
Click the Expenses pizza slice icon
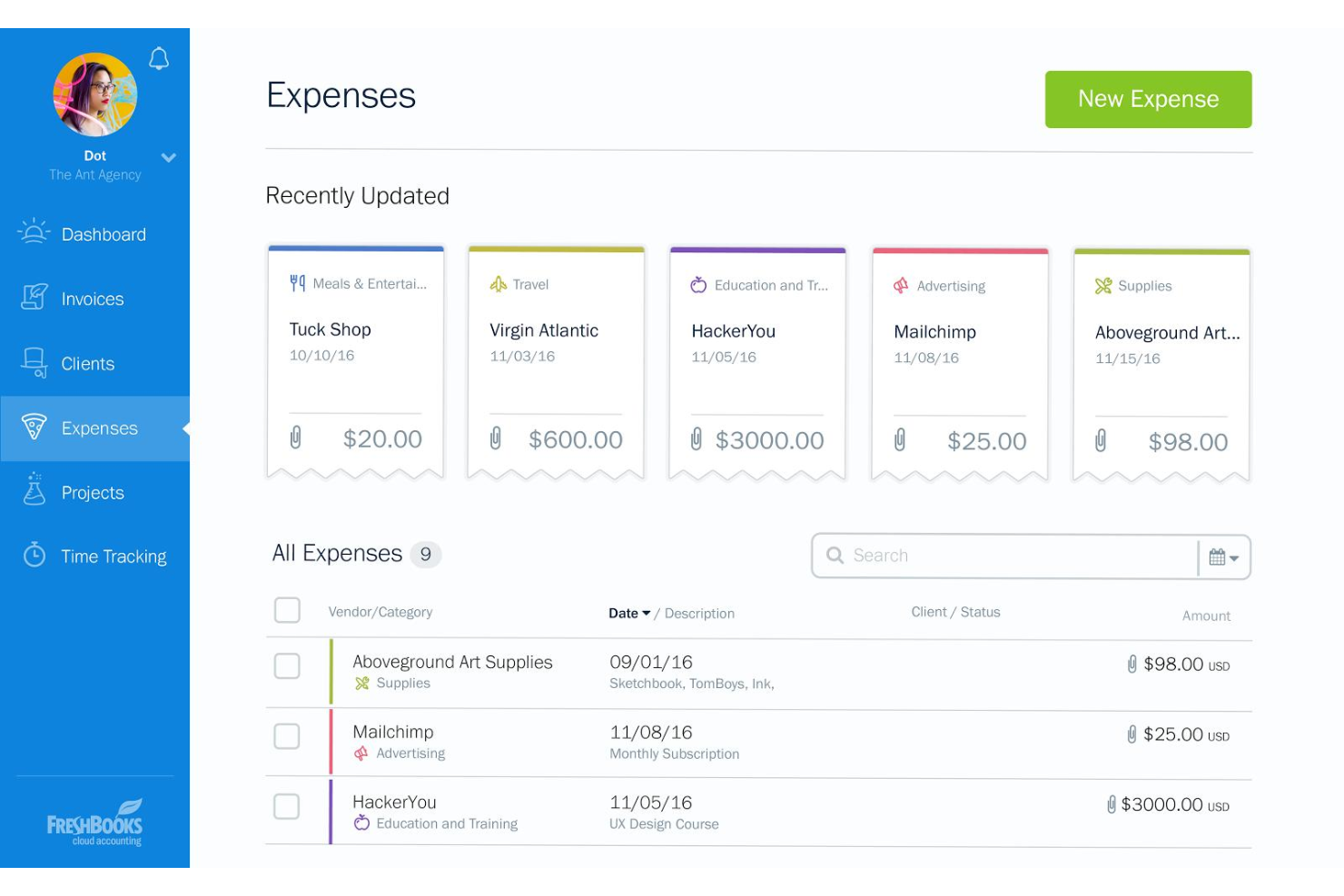point(34,427)
